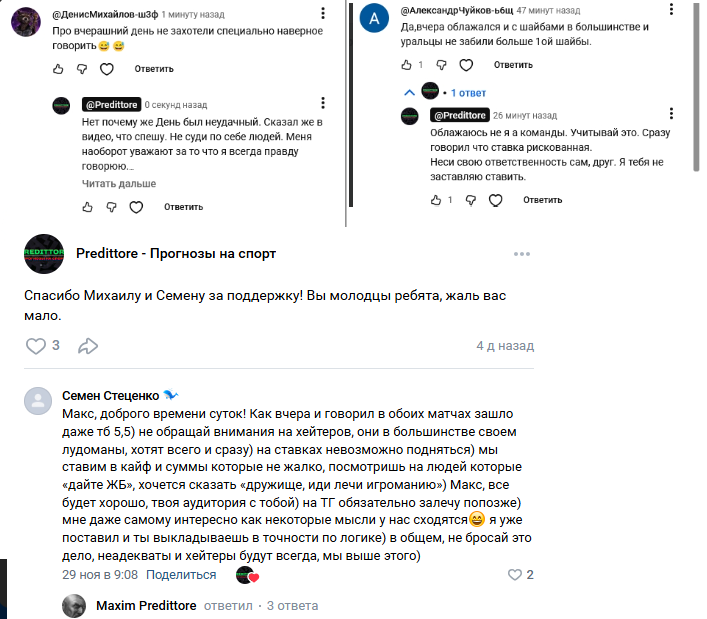Expand 'Читать дальше' in Predittore's reply
707x619 pixels.
[118, 184]
